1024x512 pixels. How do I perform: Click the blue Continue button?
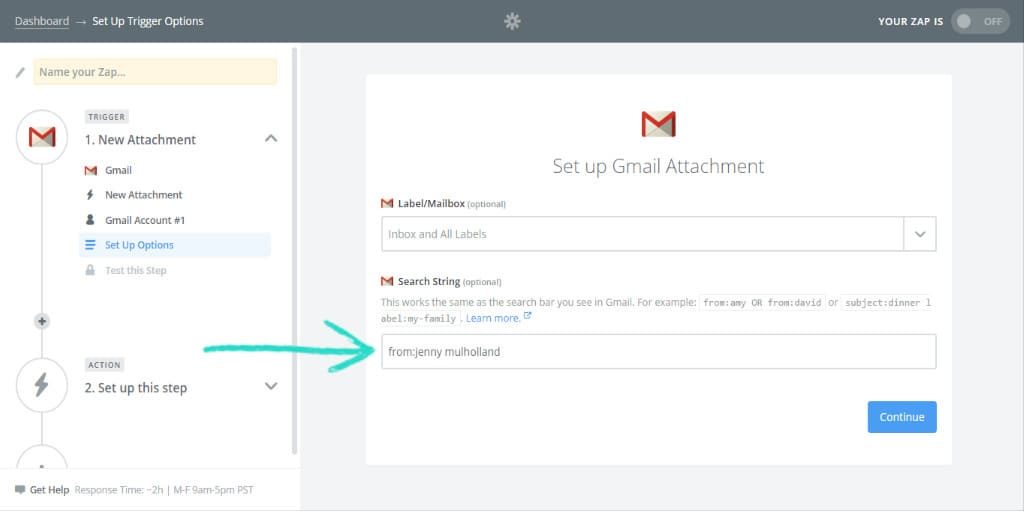(x=901, y=417)
